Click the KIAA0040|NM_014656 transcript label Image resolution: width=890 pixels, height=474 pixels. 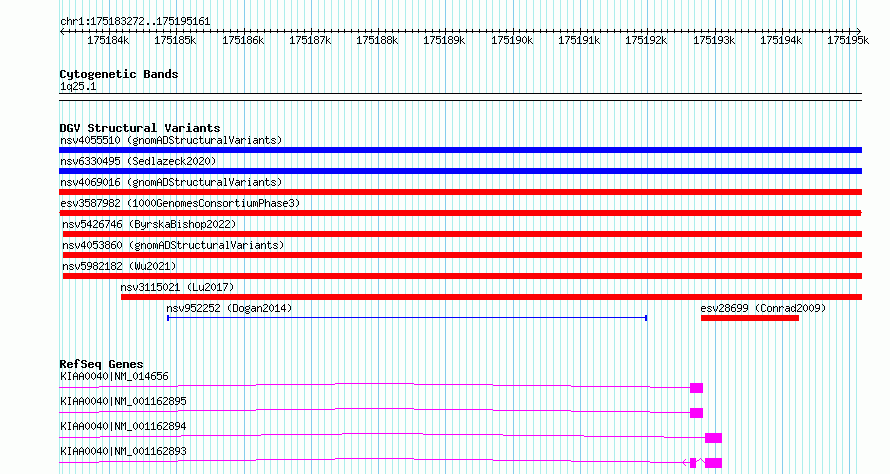coord(114,376)
